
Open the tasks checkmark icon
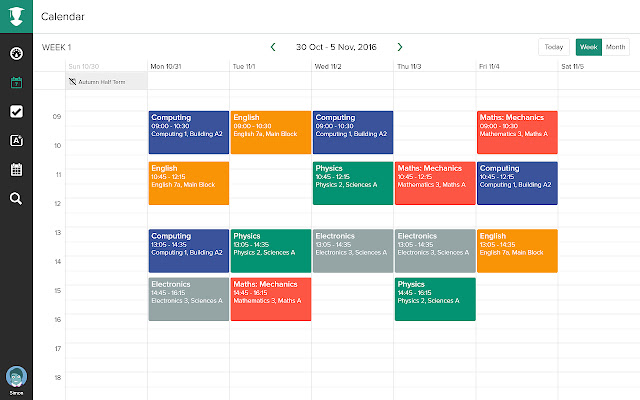16,112
